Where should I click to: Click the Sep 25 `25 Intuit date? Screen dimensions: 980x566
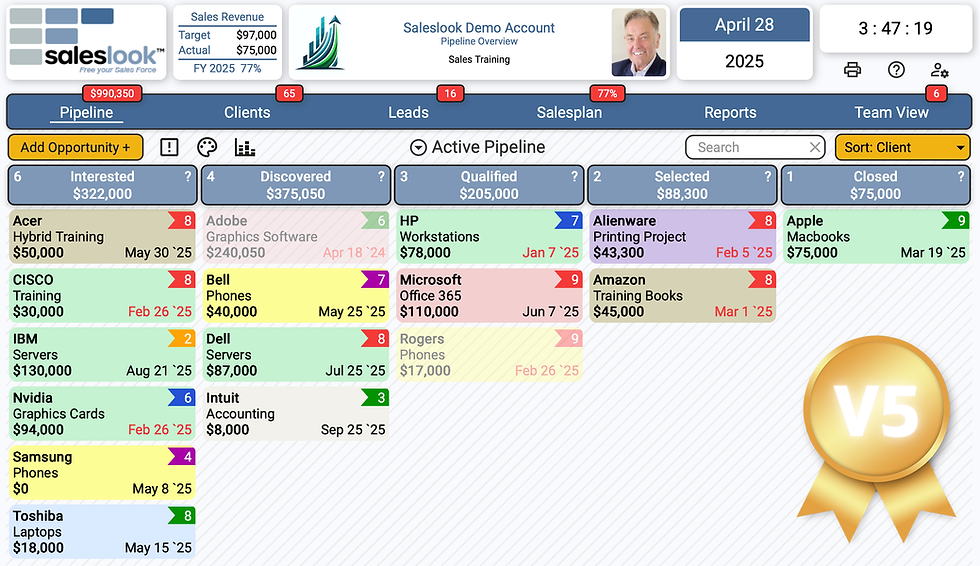pyautogui.click(x=353, y=430)
